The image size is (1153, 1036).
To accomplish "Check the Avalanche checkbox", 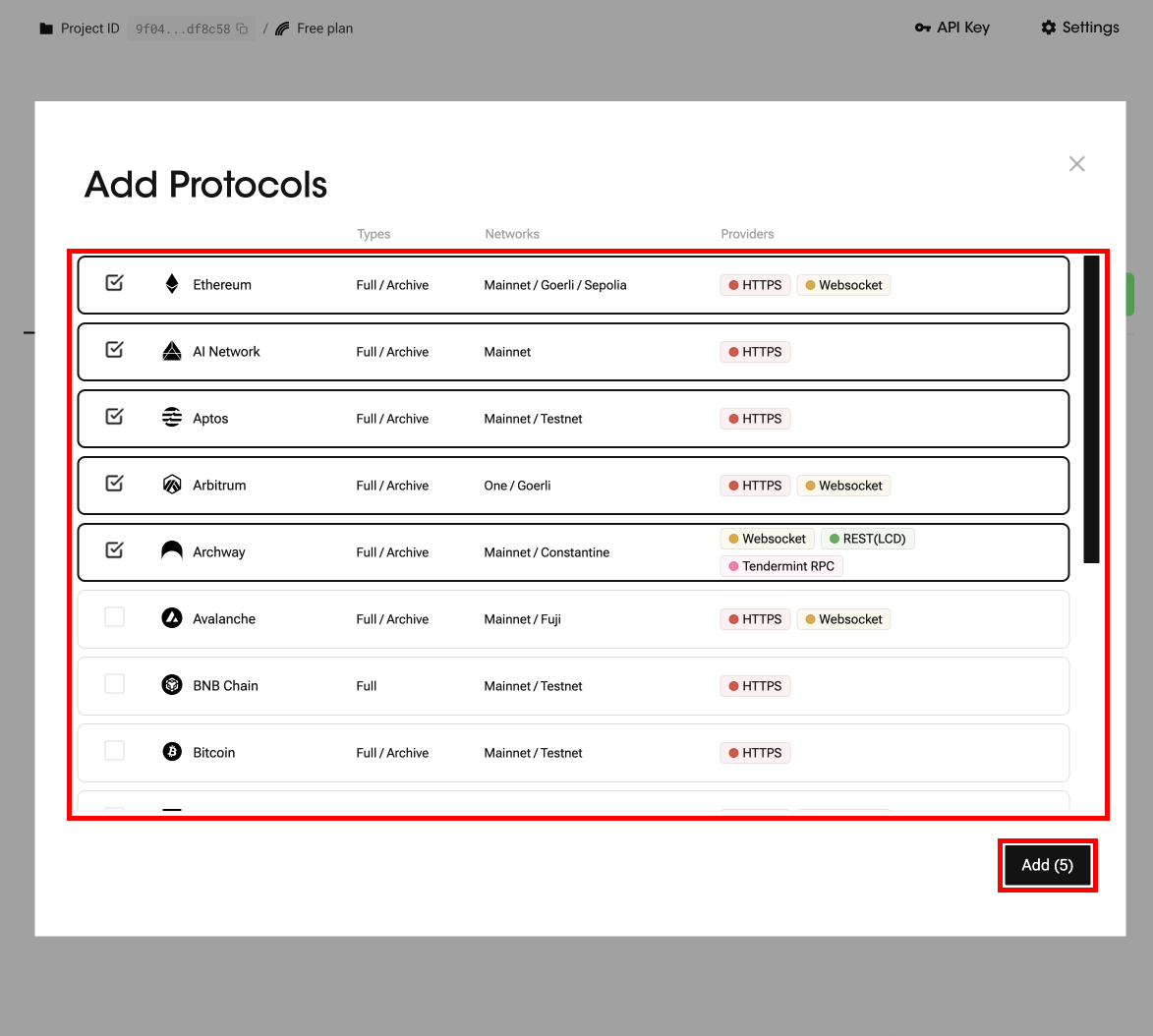I will point(115,617).
